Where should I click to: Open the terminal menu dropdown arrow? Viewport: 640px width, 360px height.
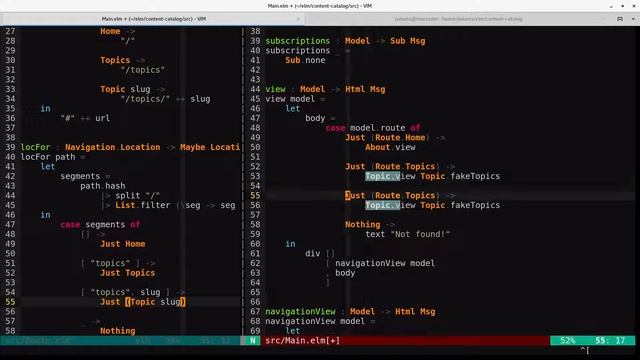(x=633, y=19)
